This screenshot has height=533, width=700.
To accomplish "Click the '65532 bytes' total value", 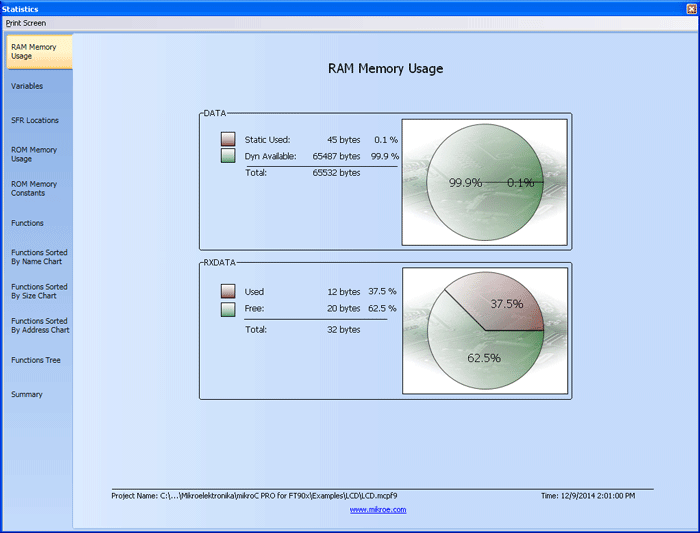I will (x=336, y=173).
